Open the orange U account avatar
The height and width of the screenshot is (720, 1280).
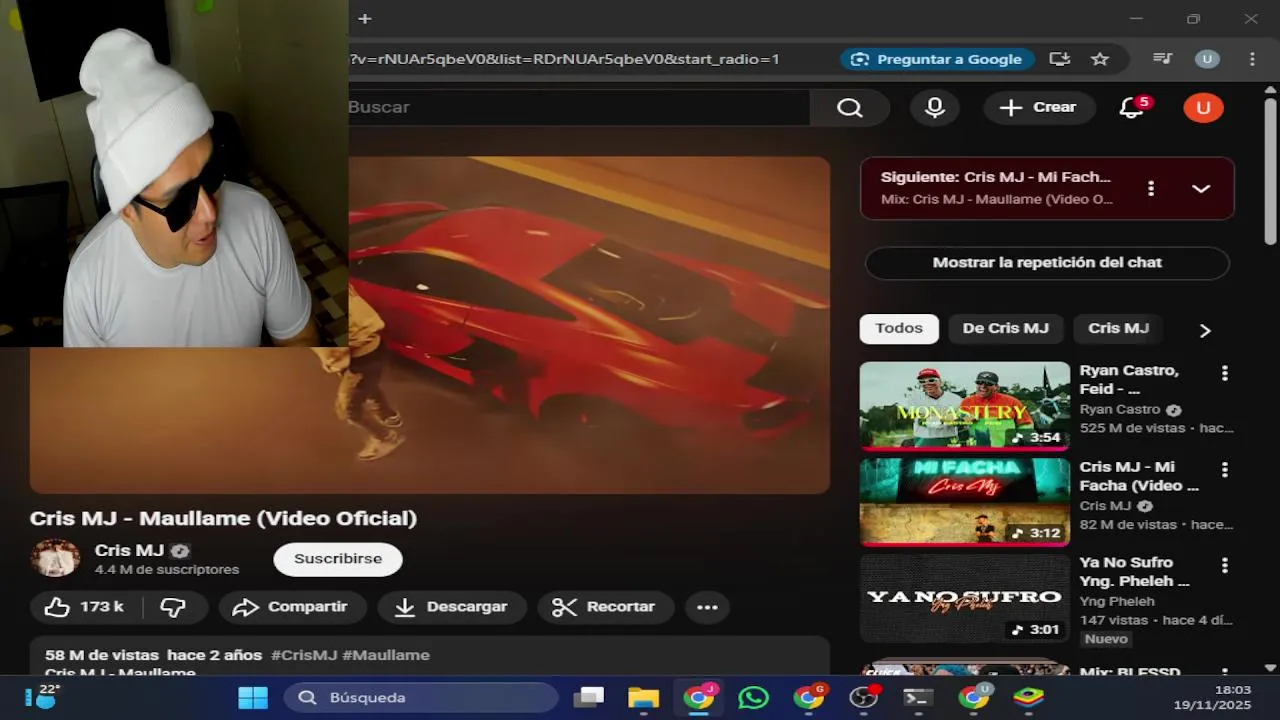1203,108
